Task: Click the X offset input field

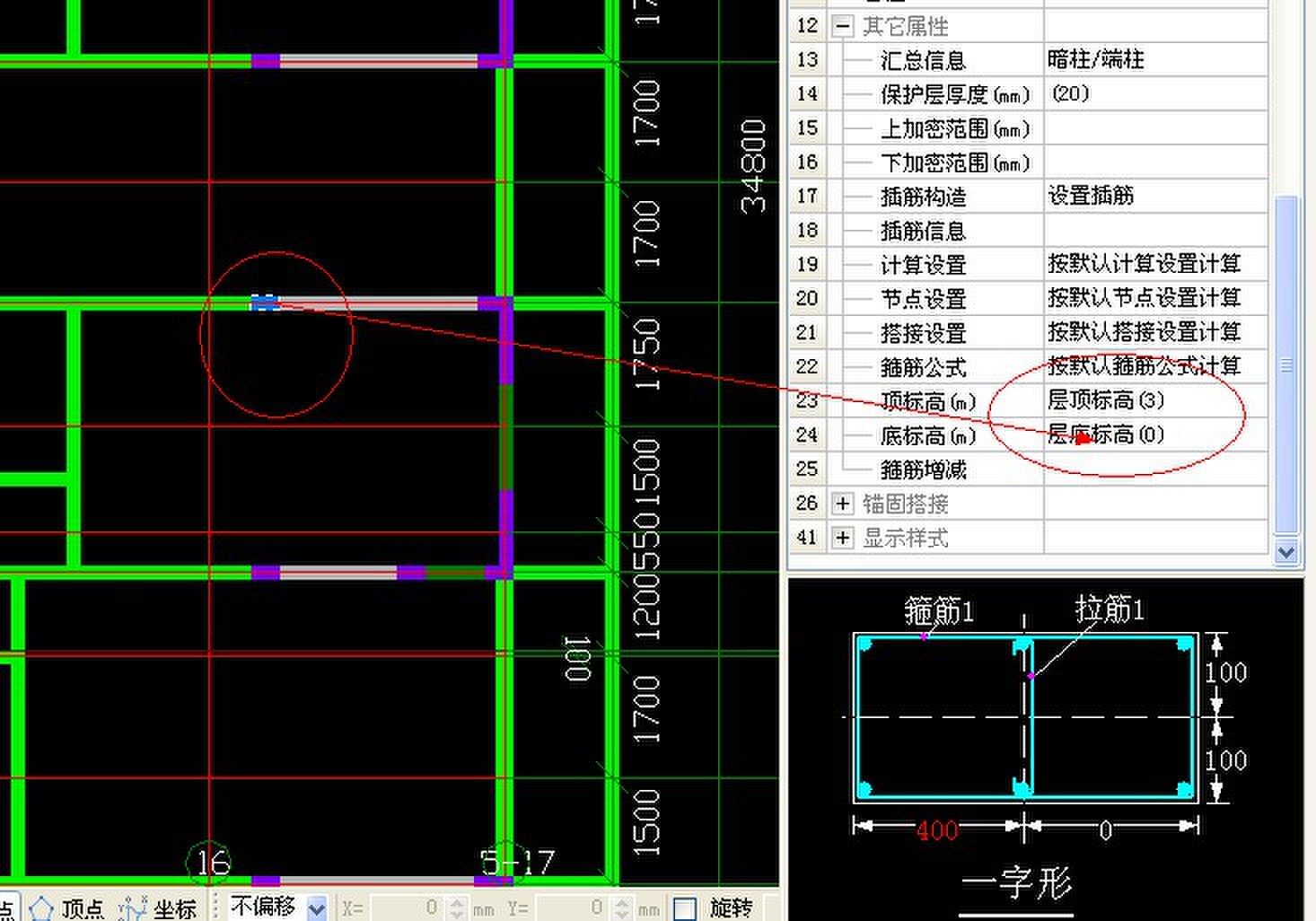Action: [x=407, y=908]
